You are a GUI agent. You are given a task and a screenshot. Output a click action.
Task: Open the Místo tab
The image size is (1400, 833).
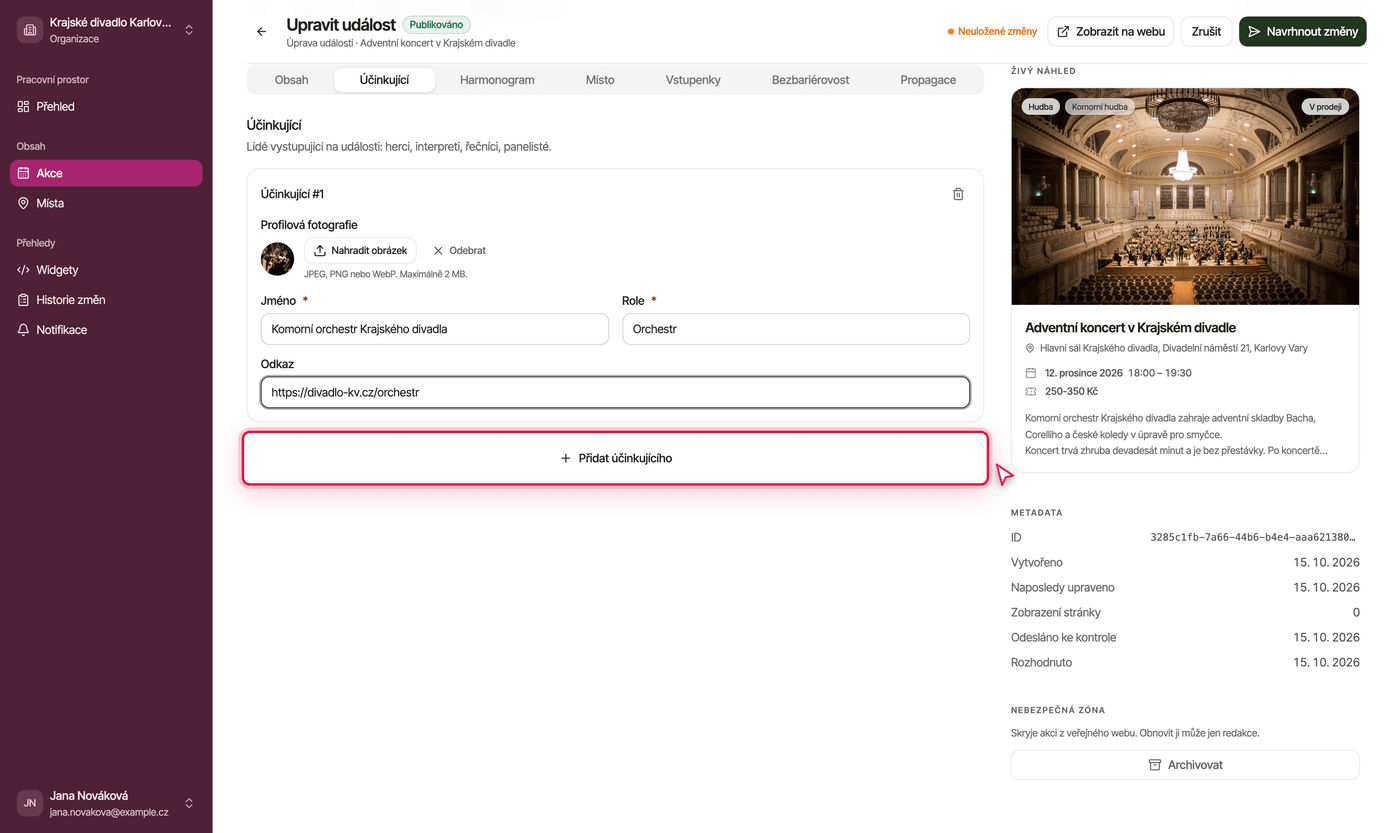600,80
